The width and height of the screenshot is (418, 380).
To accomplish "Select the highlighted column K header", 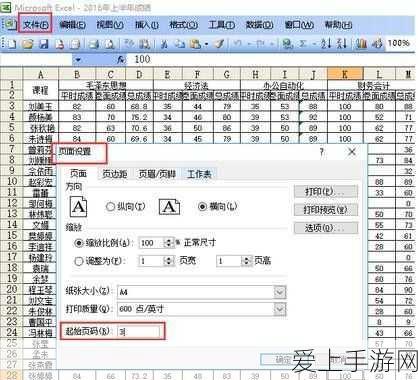I will pos(345,74).
